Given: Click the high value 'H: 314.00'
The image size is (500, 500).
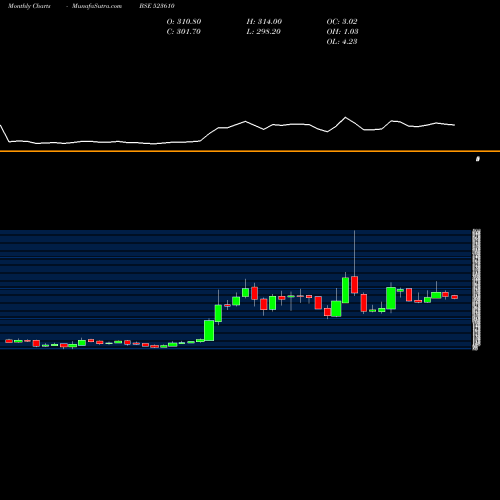Looking at the screenshot, I should coord(264,22).
